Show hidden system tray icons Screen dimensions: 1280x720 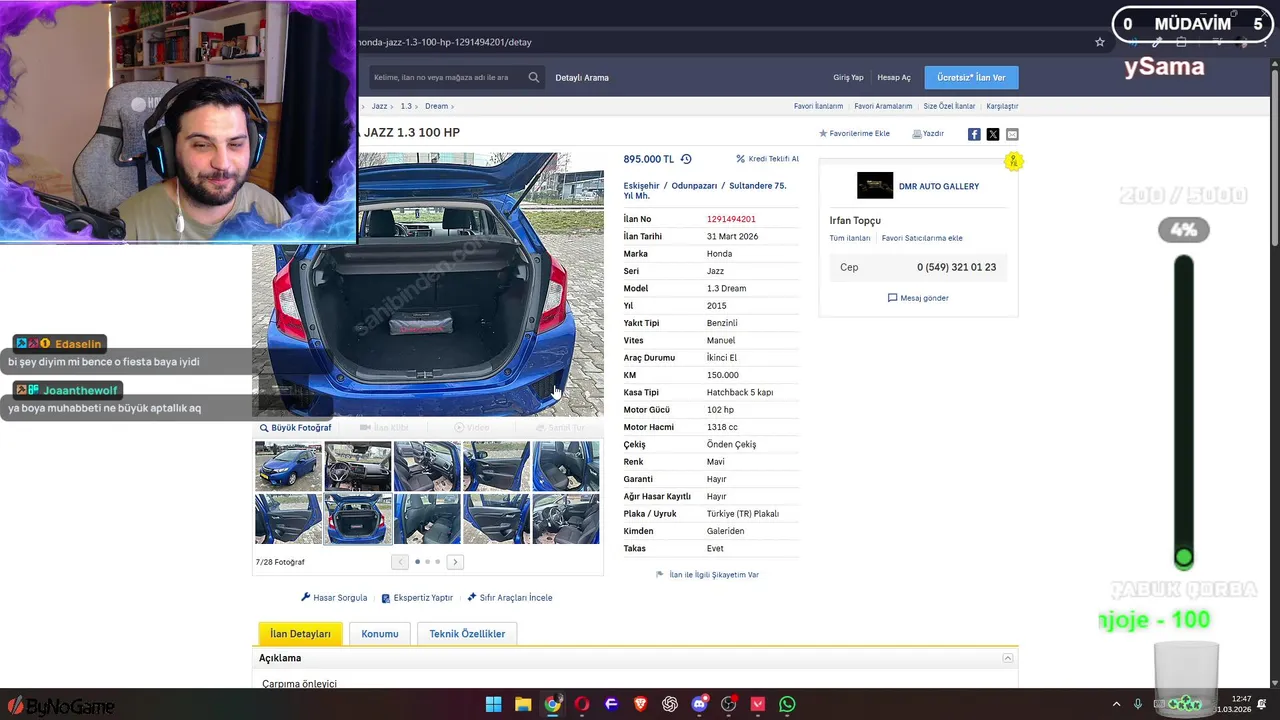pos(1116,704)
